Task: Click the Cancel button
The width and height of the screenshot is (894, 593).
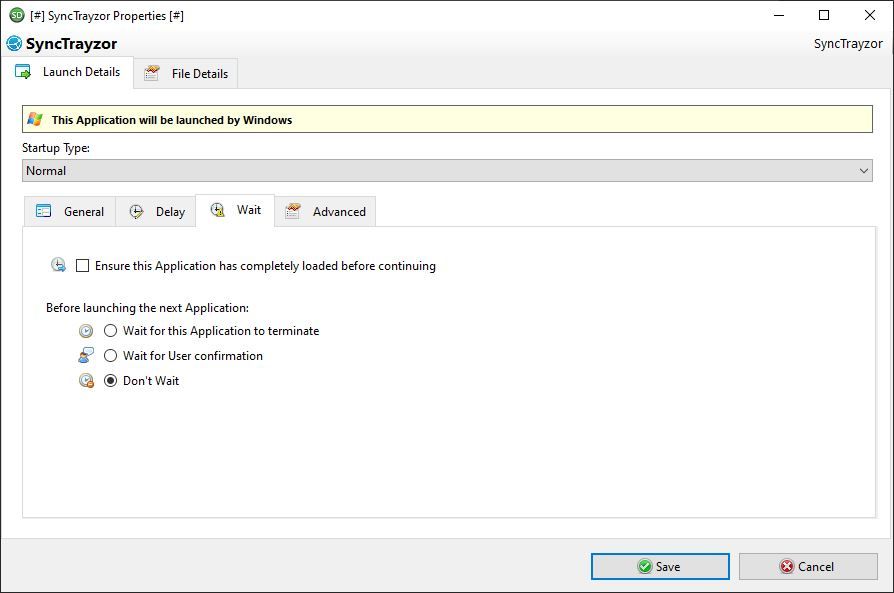Action: coord(808,565)
